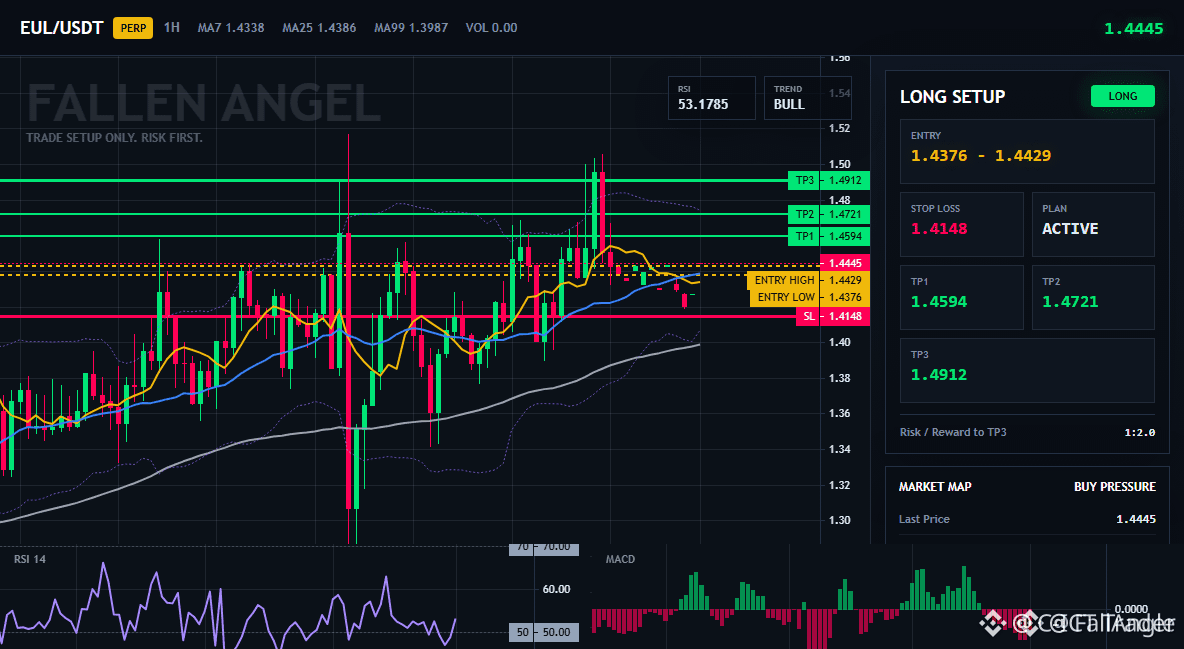Click the green 1.4445 price at top right
This screenshot has width=1184, height=649.
1133,29
